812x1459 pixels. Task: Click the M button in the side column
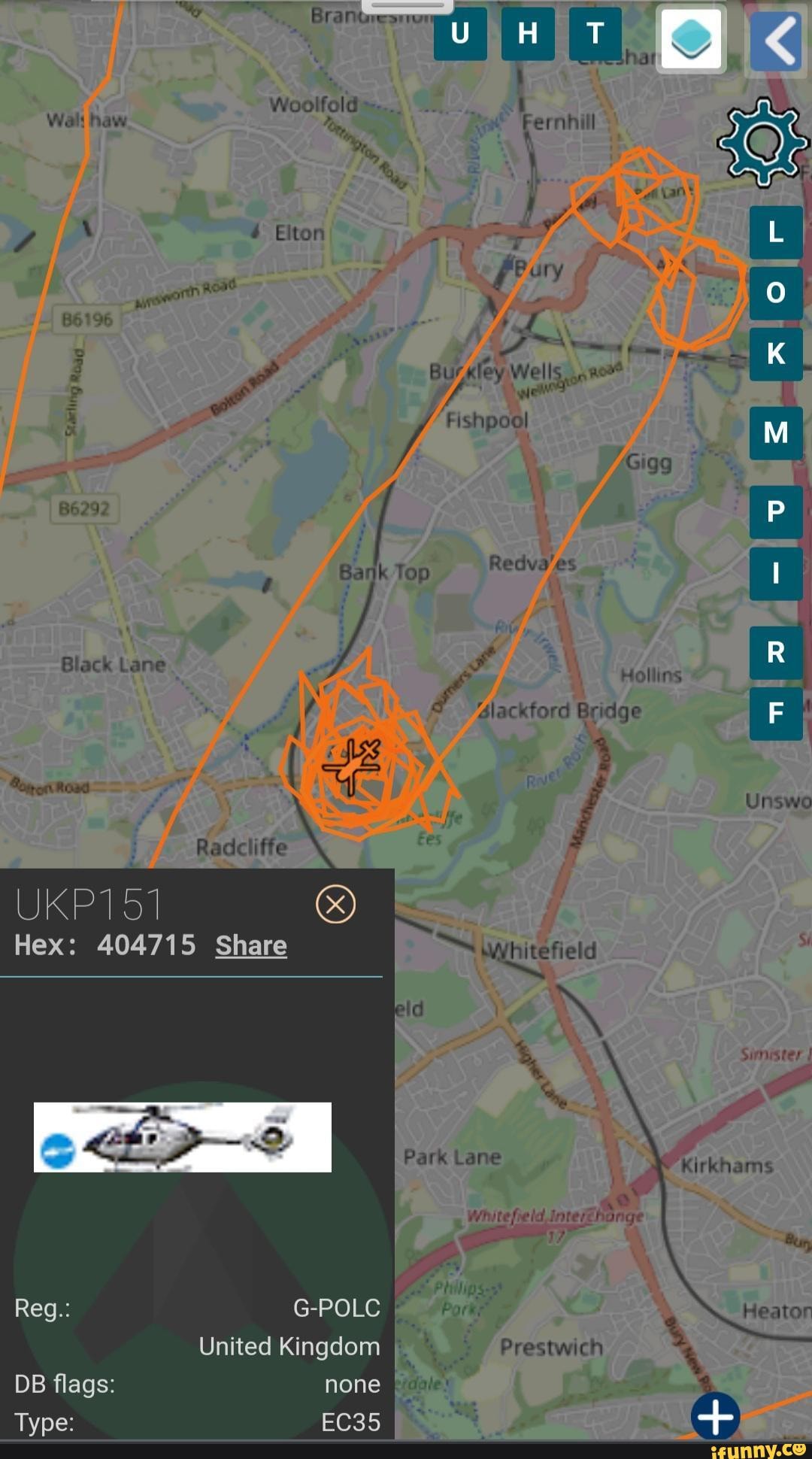tap(776, 433)
